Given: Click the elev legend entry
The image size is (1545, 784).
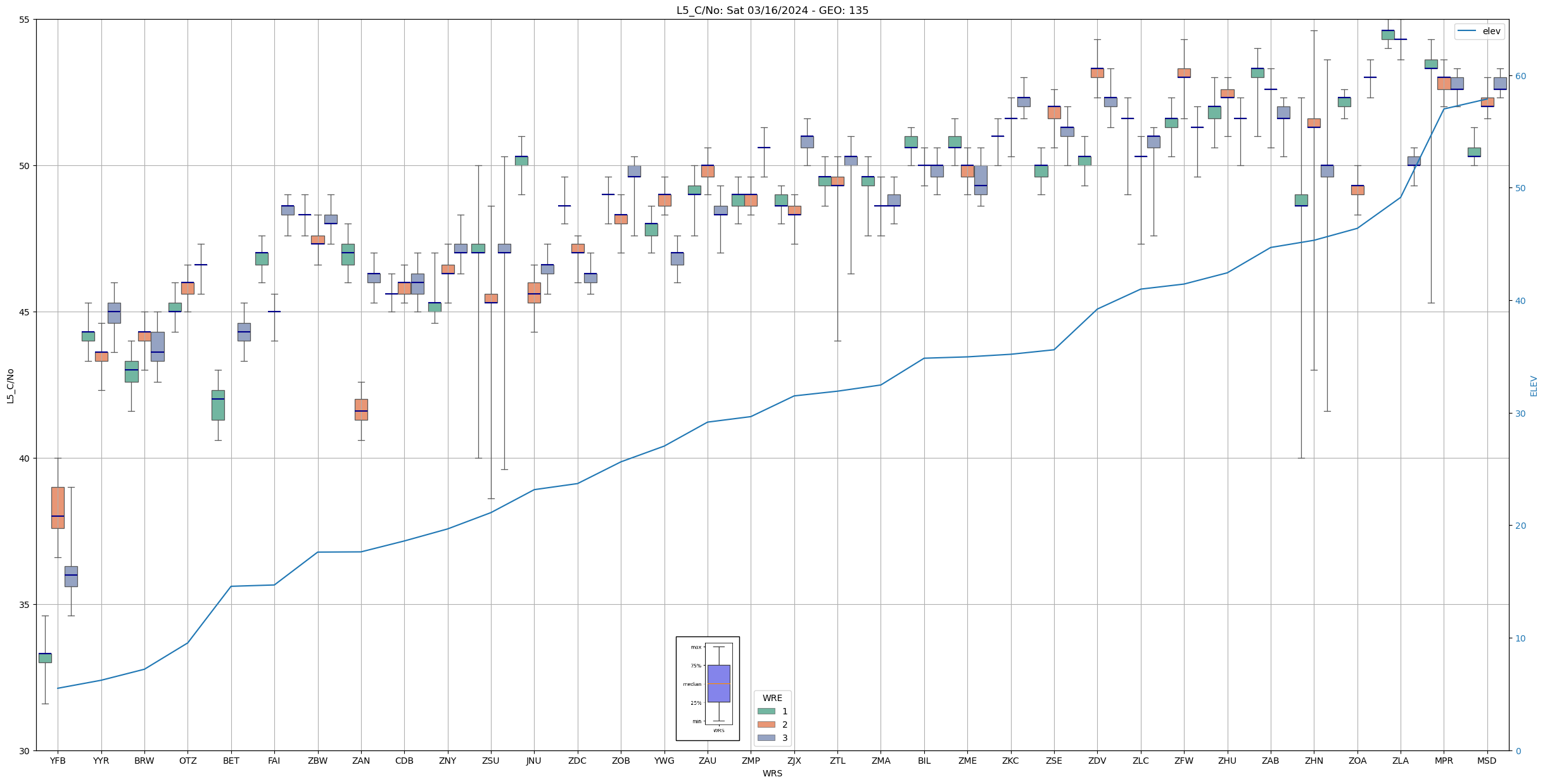Looking at the screenshot, I should 1479,31.
